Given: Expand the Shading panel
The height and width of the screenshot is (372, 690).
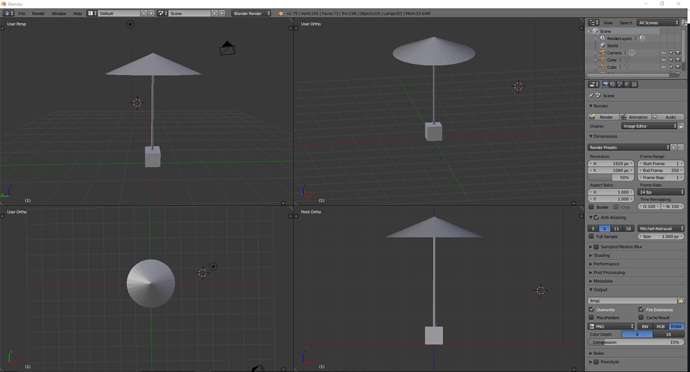Looking at the screenshot, I should pyautogui.click(x=601, y=255).
